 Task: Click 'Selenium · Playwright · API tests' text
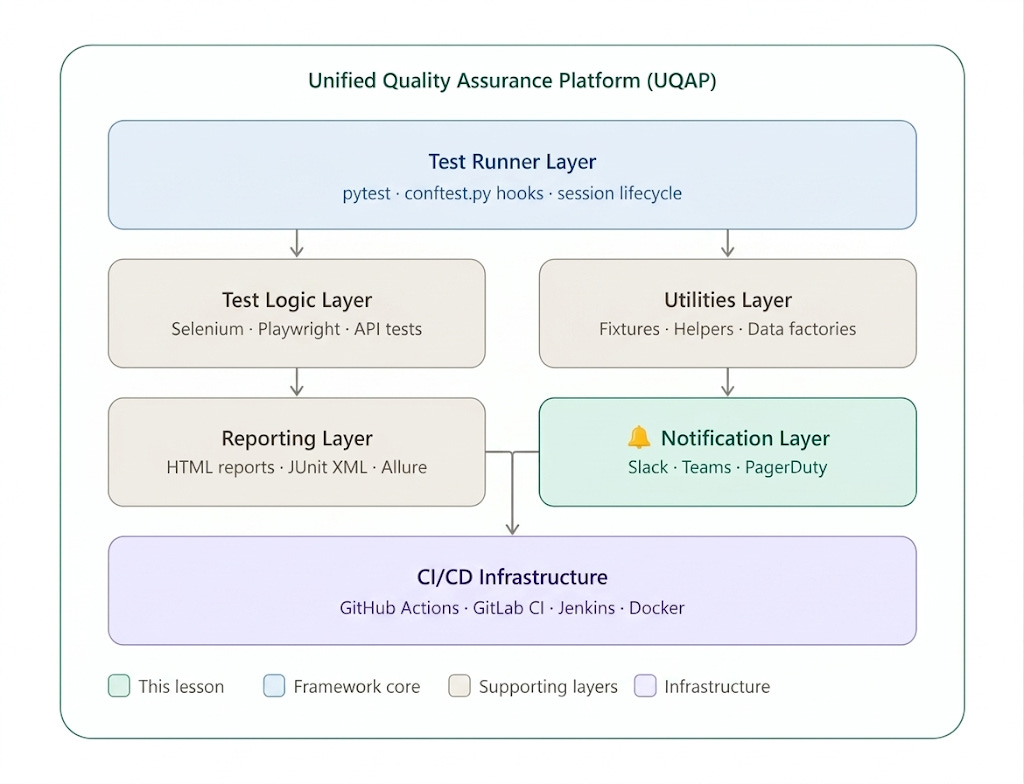click(x=296, y=329)
